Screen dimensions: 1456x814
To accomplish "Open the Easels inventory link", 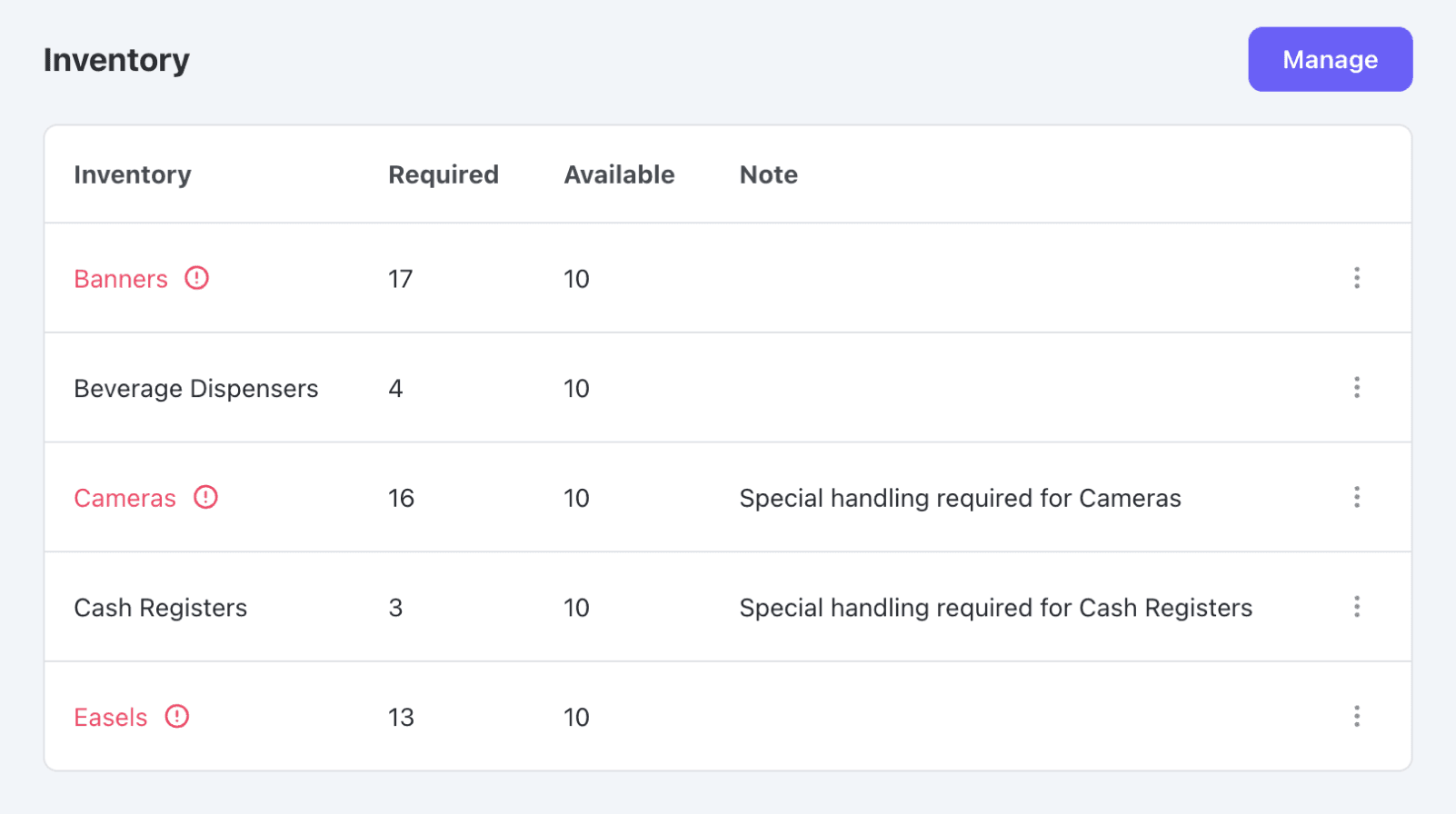I will click(110, 718).
